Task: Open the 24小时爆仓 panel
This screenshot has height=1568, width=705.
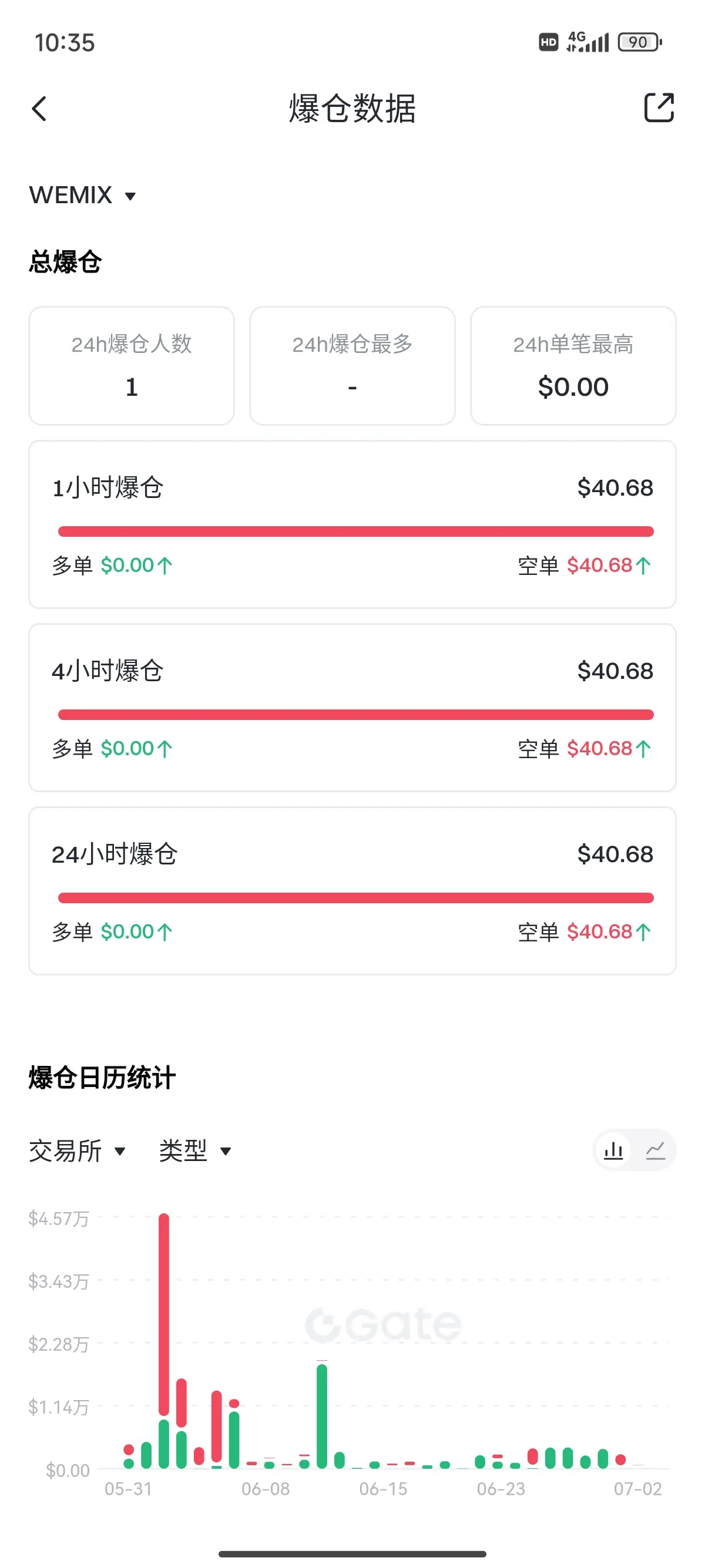Action: [x=352, y=891]
